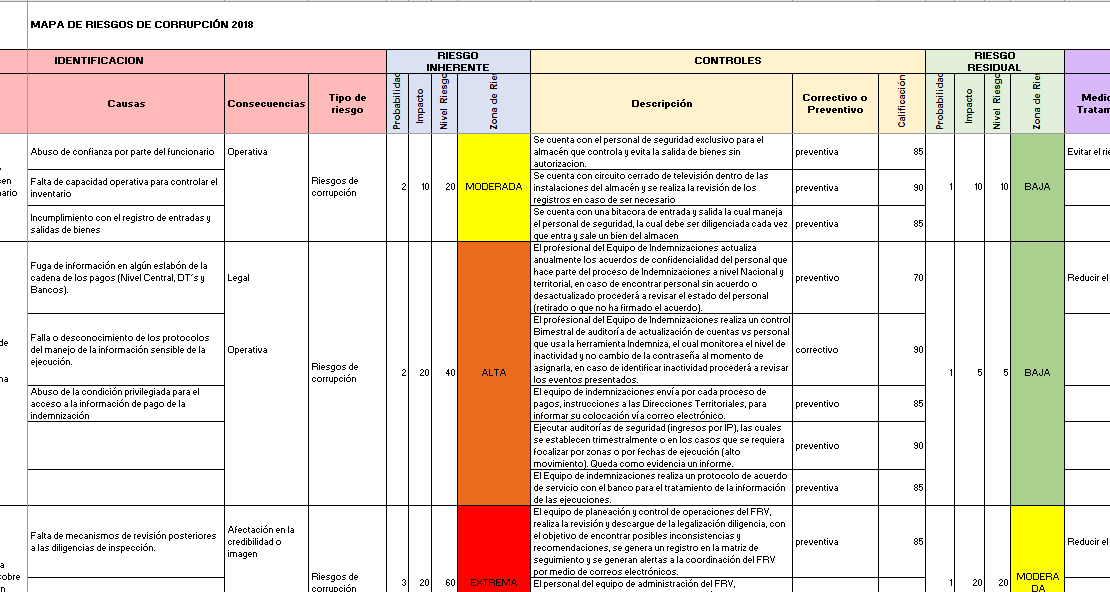1110x592 pixels.
Task: Click inherent risk level 60 cell
Action: tap(445, 550)
